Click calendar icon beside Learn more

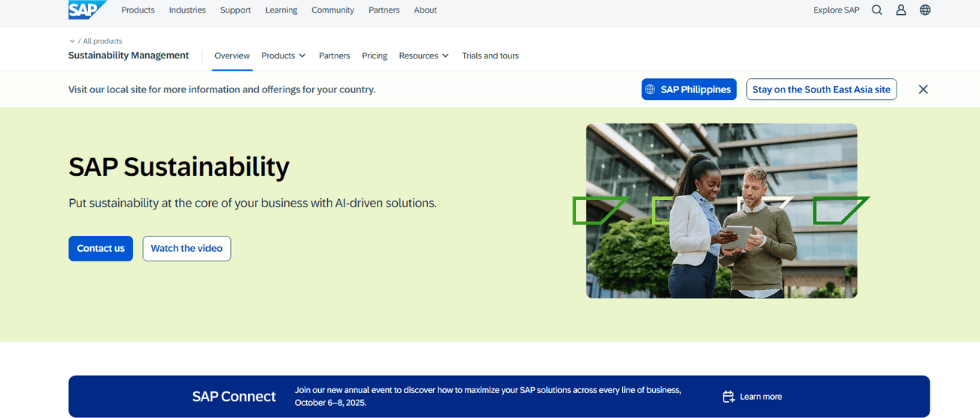[728, 397]
